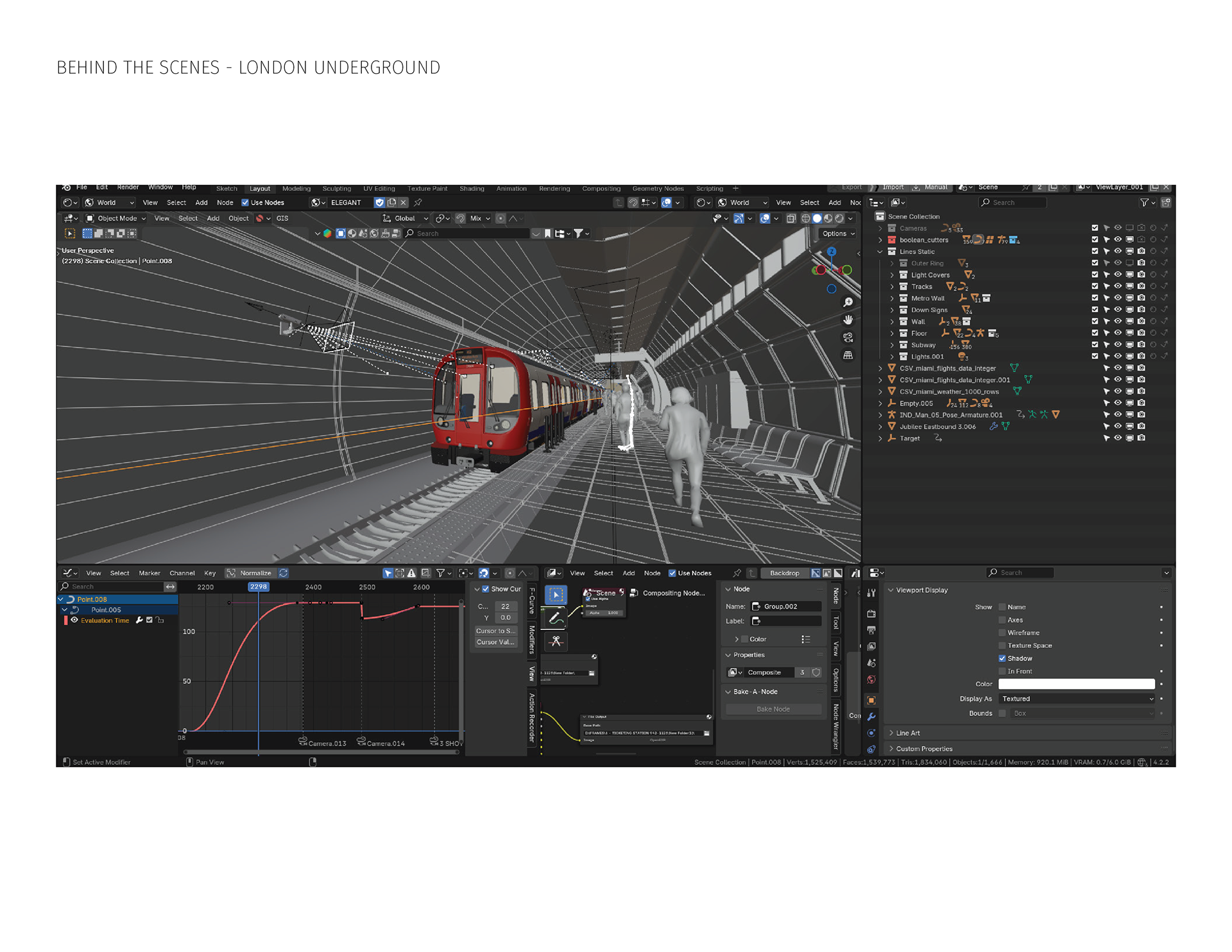1232x952 pixels.
Task: Toggle camera view icon in viewport
Action: click(848, 337)
